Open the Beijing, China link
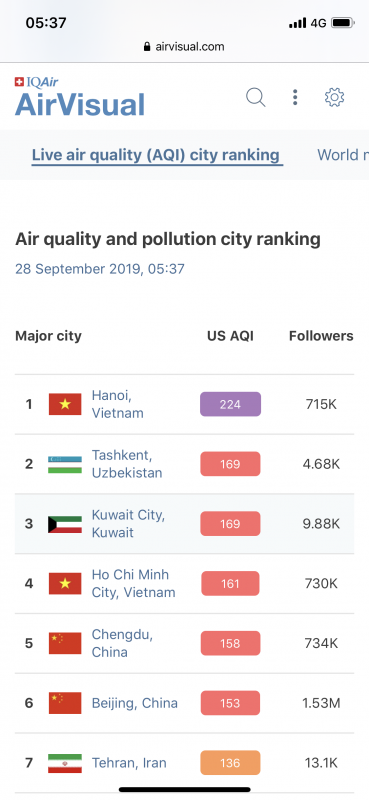 (x=135, y=703)
